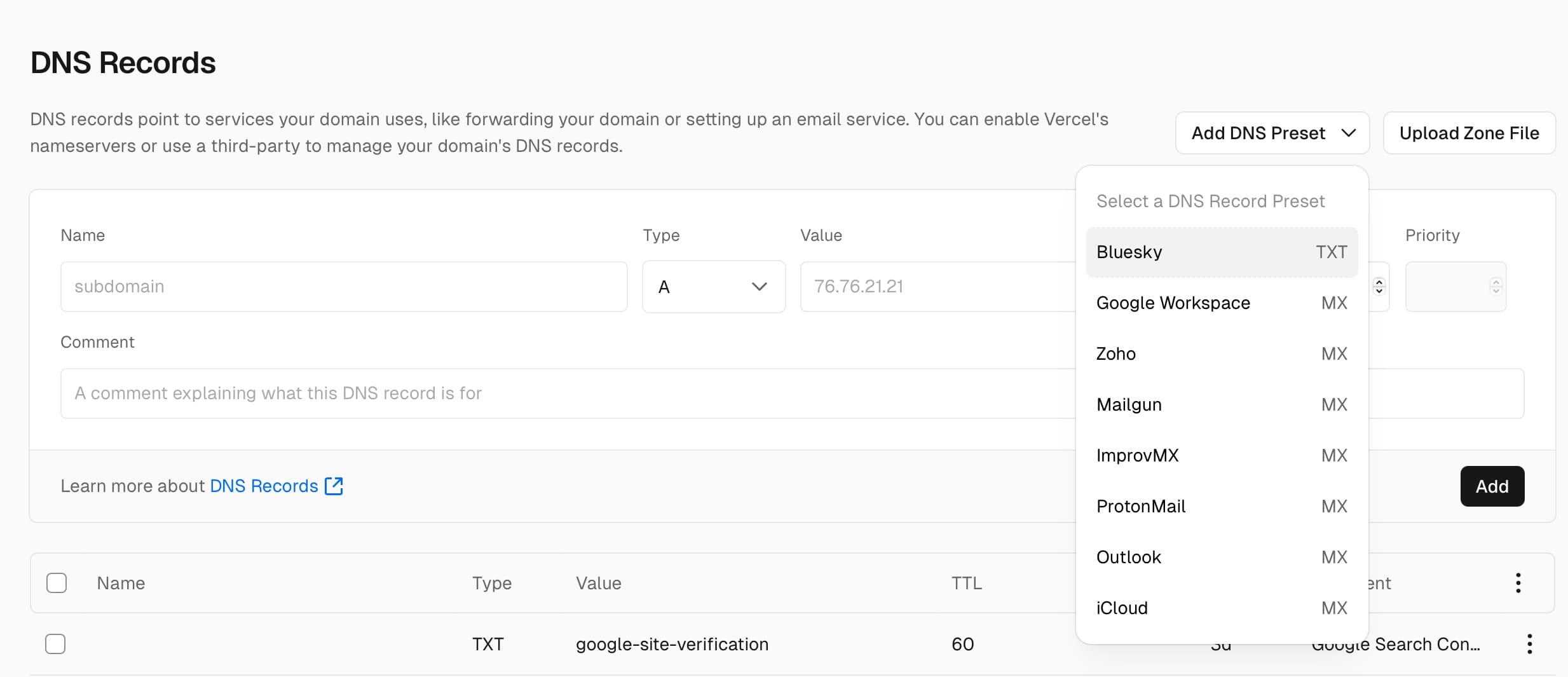Image resolution: width=1568 pixels, height=677 pixels.
Task: Open the table header three-dot menu
Action: point(1518,583)
